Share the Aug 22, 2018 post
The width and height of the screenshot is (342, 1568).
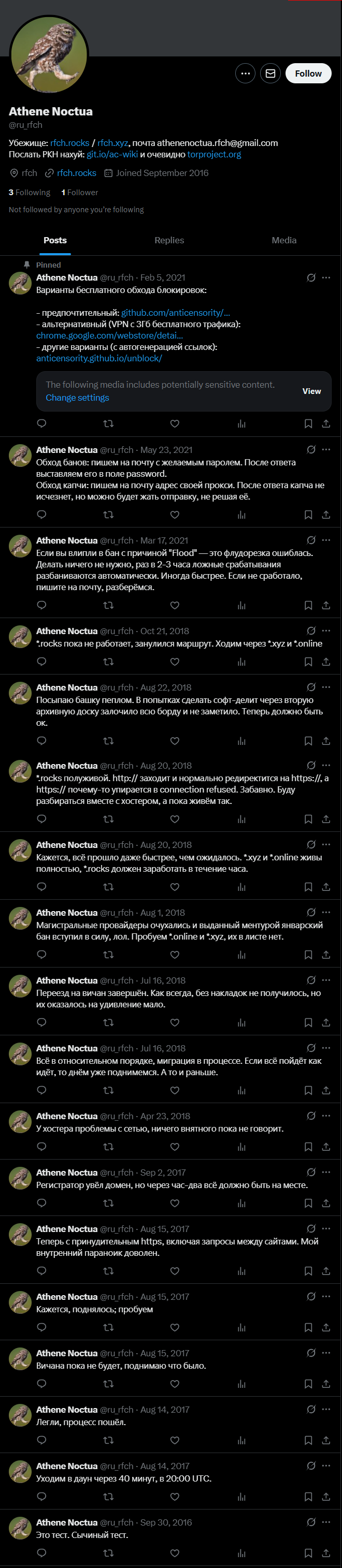pyautogui.click(x=326, y=741)
